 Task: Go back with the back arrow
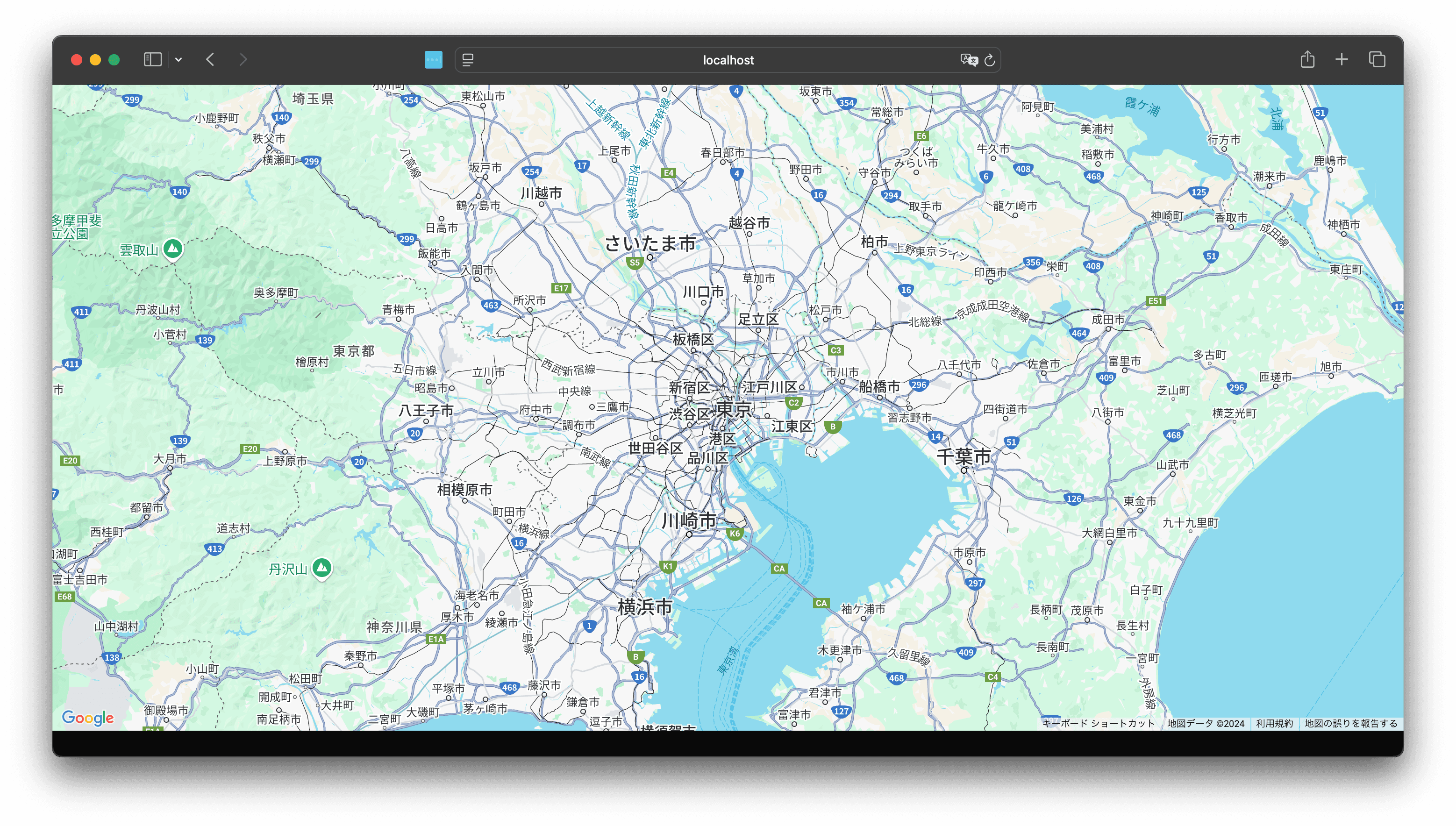211,60
